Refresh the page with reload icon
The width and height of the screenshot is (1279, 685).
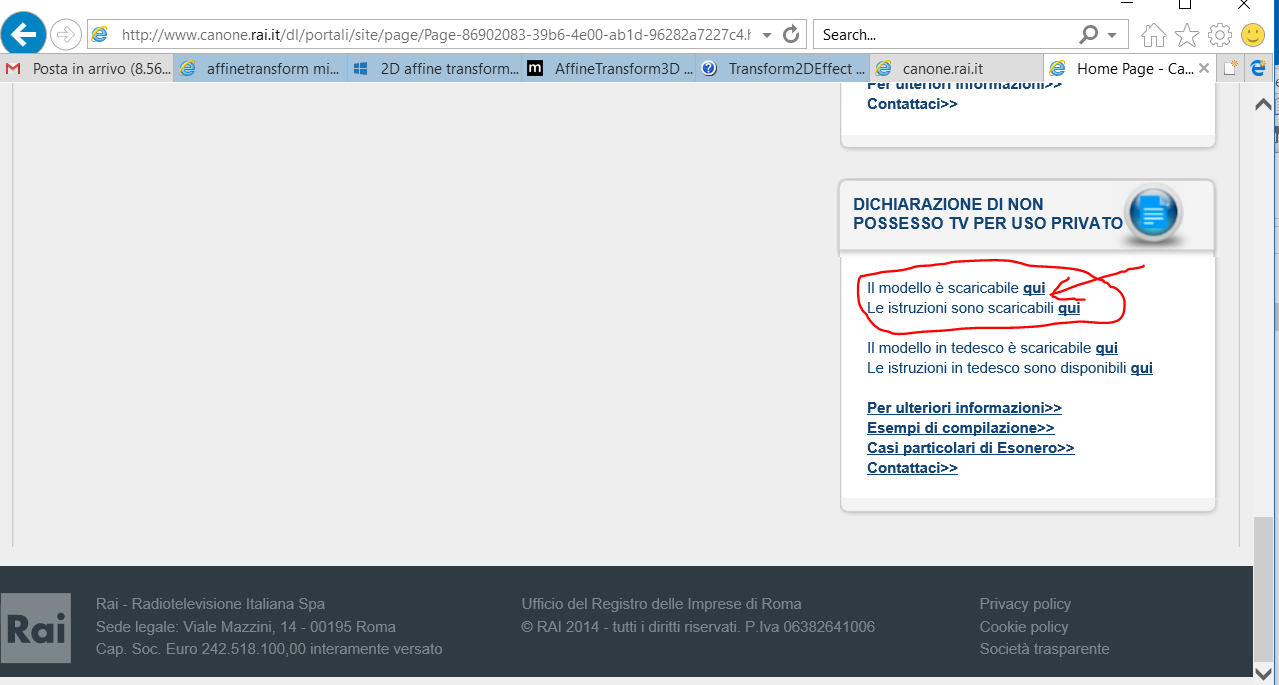(791, 35)
